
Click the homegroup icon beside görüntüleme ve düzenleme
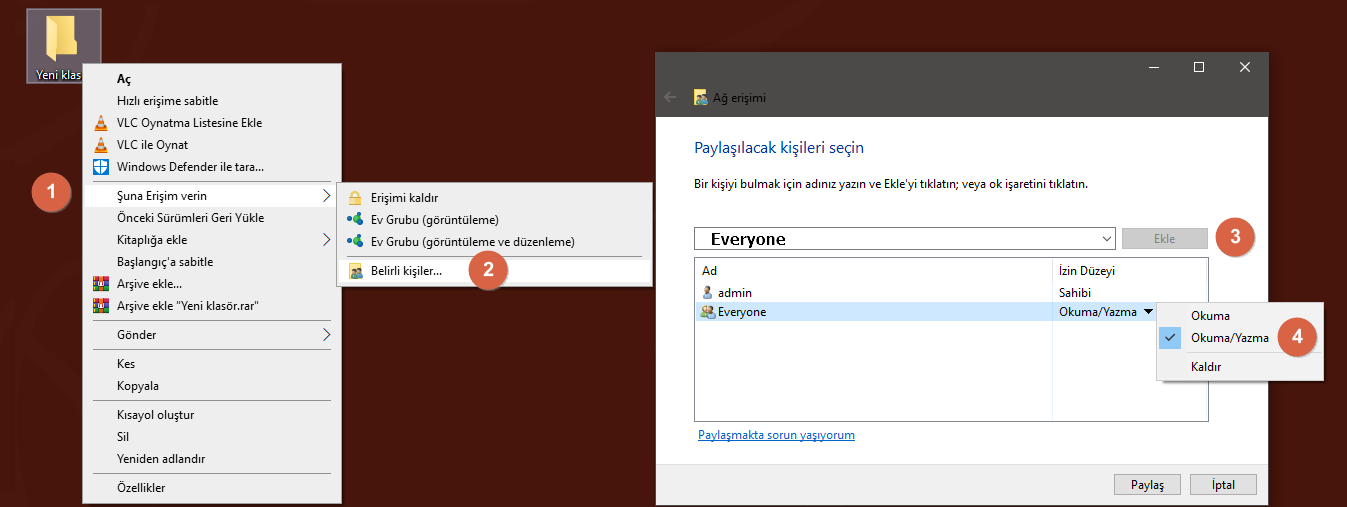pyautogui.click(x=355, y=242)
